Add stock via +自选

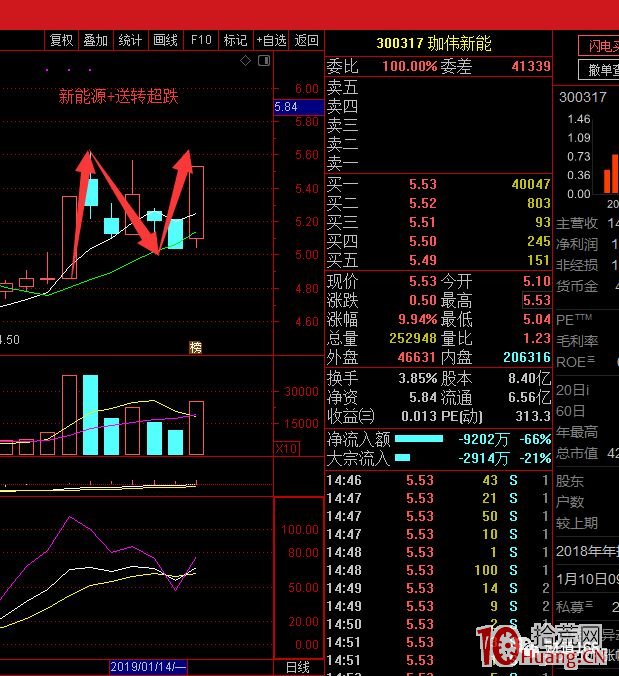coord(271,41)
